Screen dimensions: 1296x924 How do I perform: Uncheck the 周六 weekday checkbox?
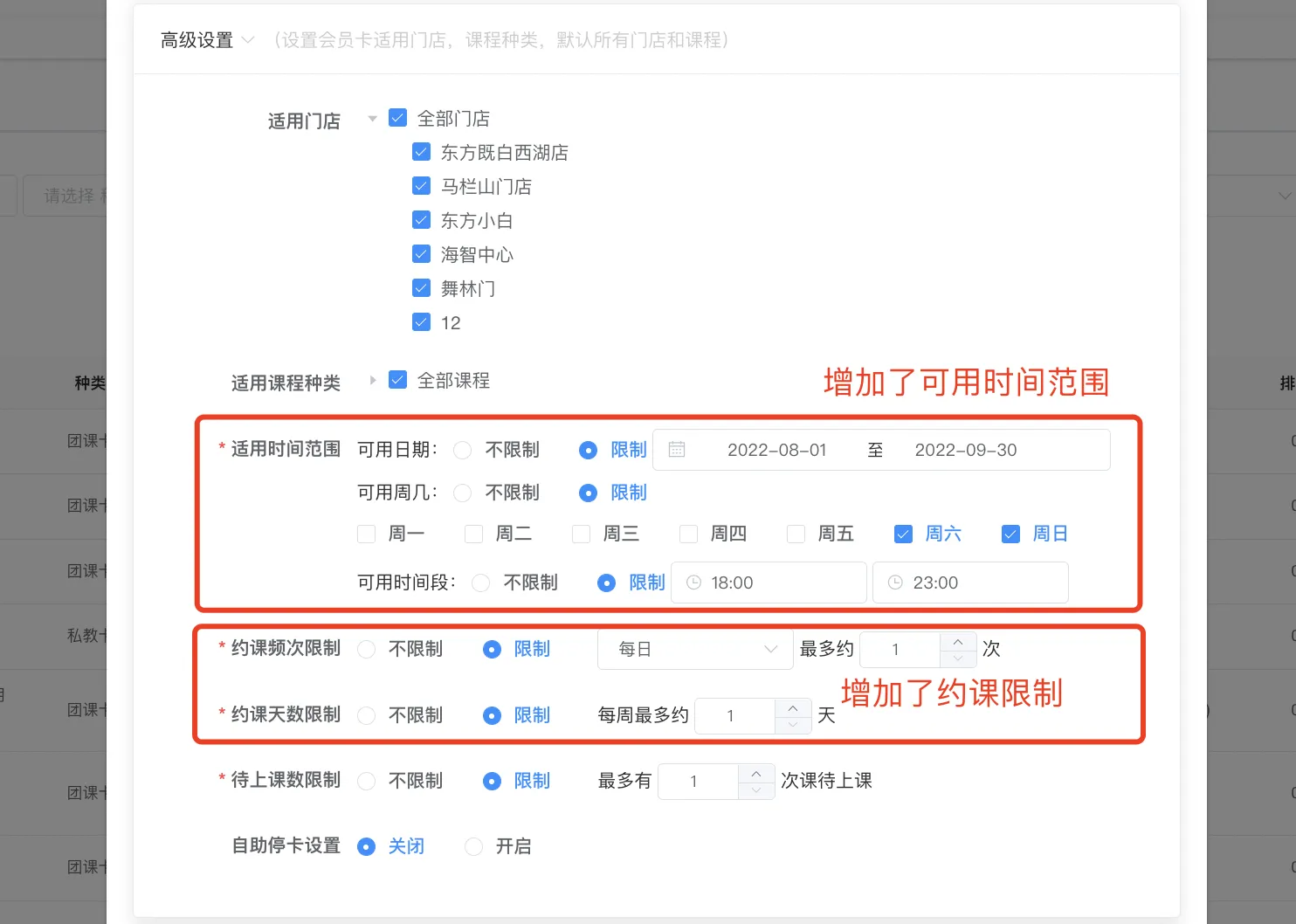pyautogui.click(x=903, y=534)
